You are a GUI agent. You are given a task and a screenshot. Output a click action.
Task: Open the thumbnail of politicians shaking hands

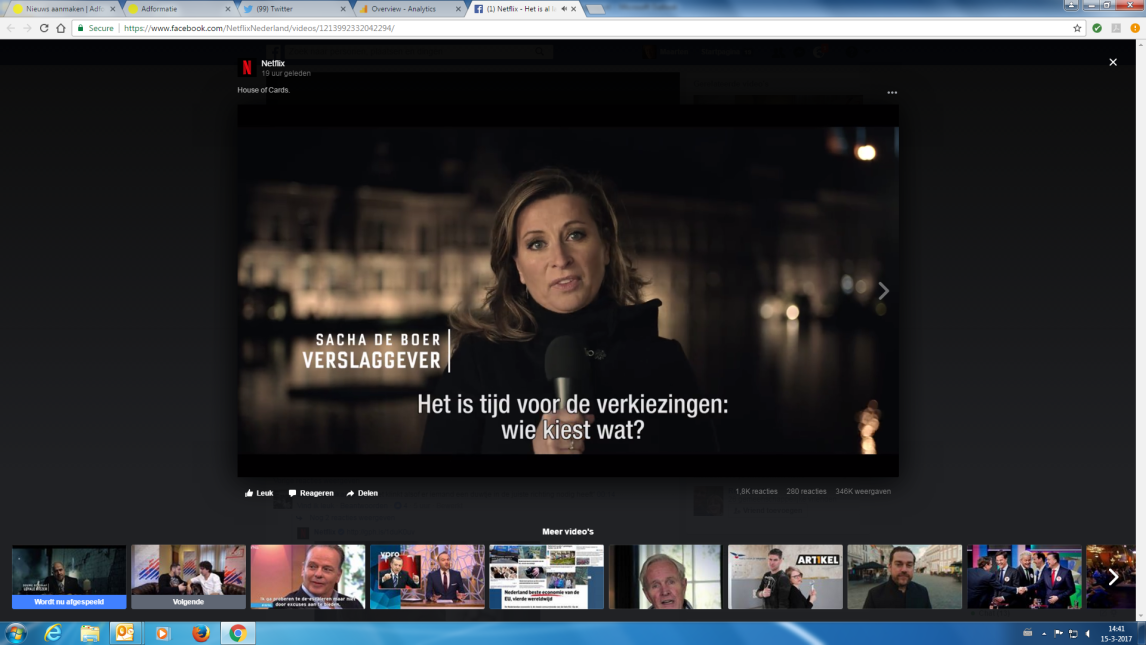pos(1024,576)
